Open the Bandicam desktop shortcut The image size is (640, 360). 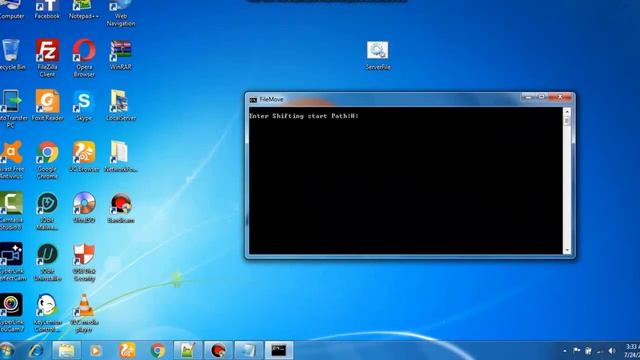pyautogui.click(x=121, y=207)
